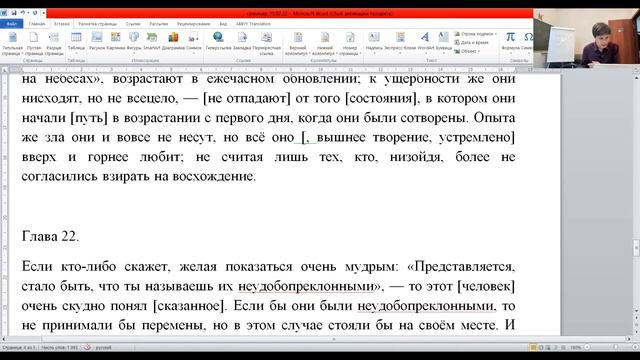This screenshot has height=360, width=640.
Task: Click the zoom percentage in status bar
Action: pyautogui.click(x=576, y=348)
